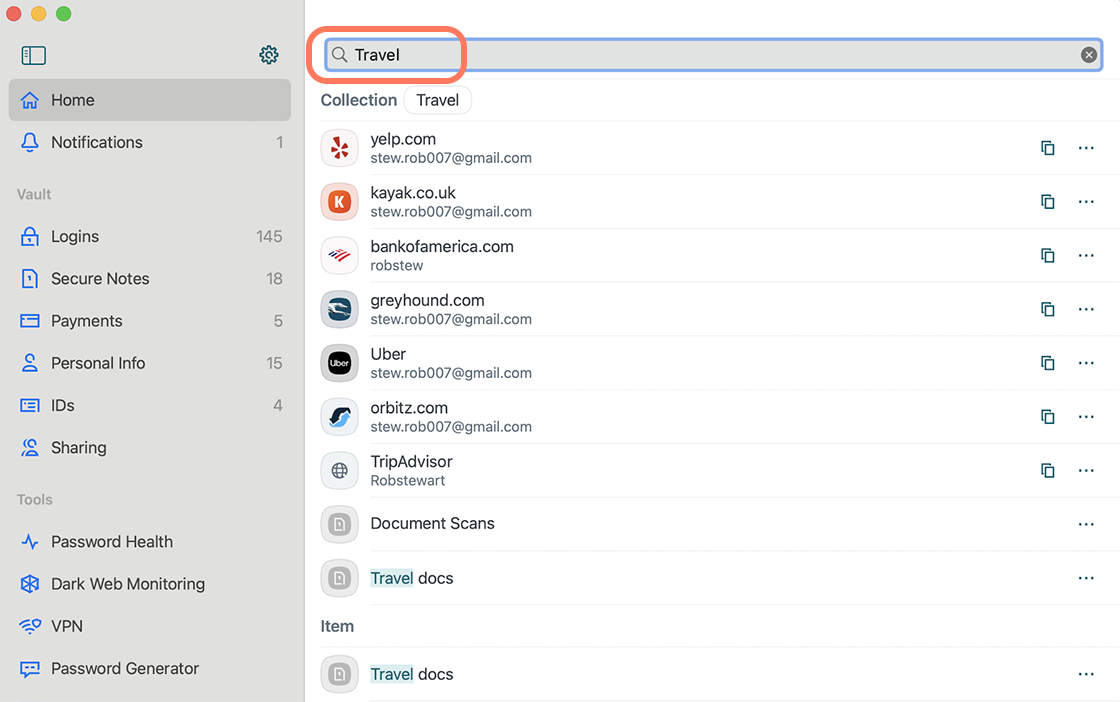The height and width of the screenshot is (702, 1120).
Task: Open VPN tool in sidebar
Action: [x=150, y=626]
